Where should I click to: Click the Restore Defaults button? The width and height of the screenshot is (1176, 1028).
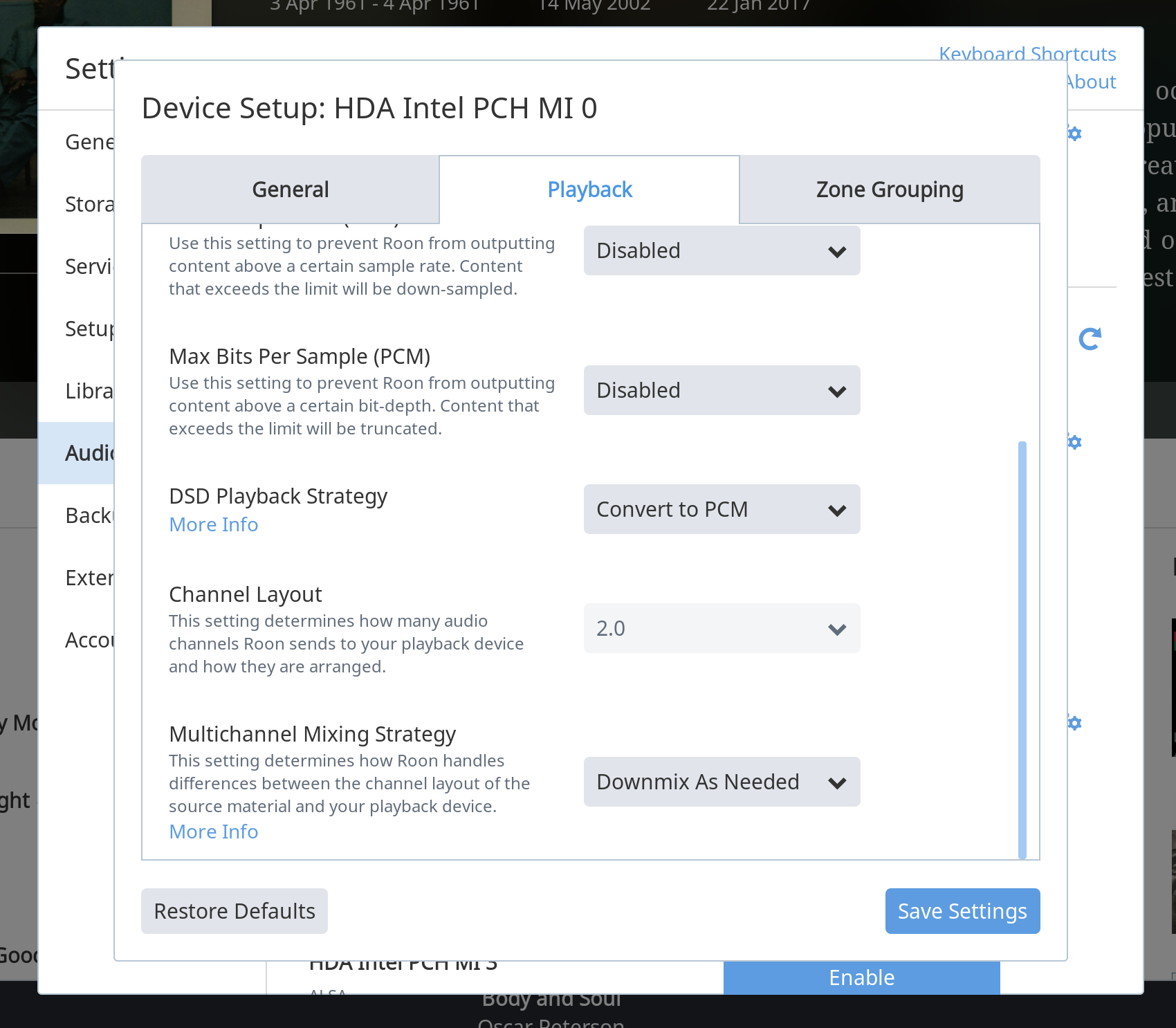click(235, 911)
